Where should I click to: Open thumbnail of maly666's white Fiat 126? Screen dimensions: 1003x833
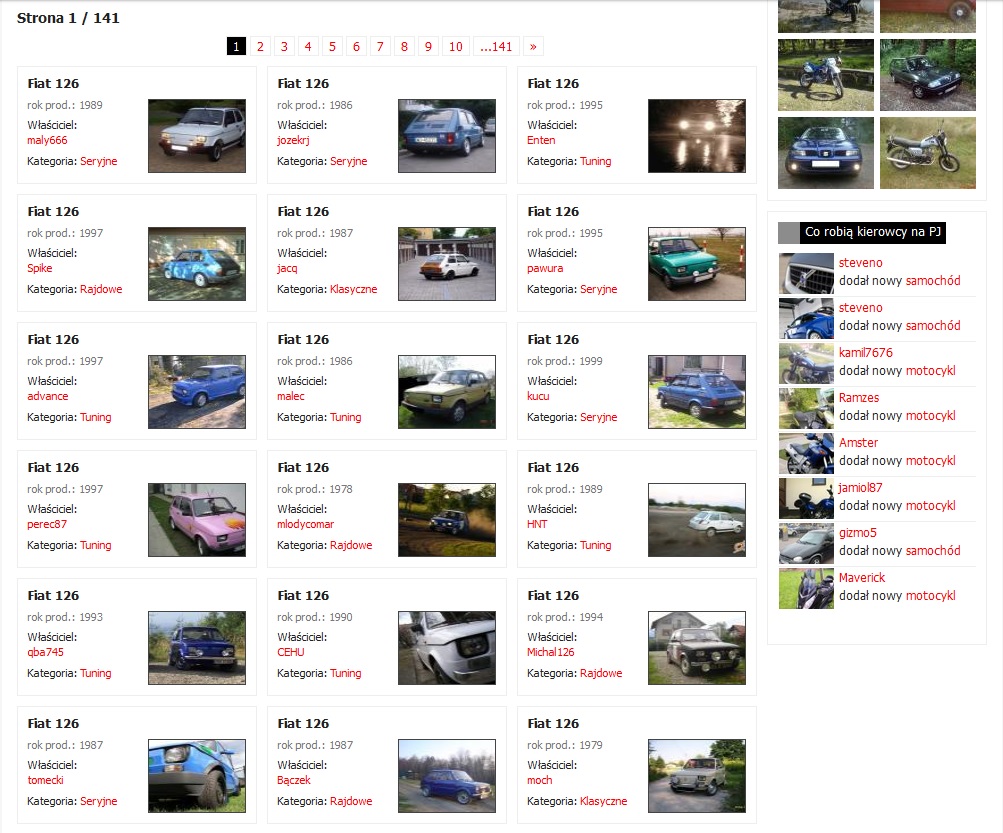coord(197,136)
